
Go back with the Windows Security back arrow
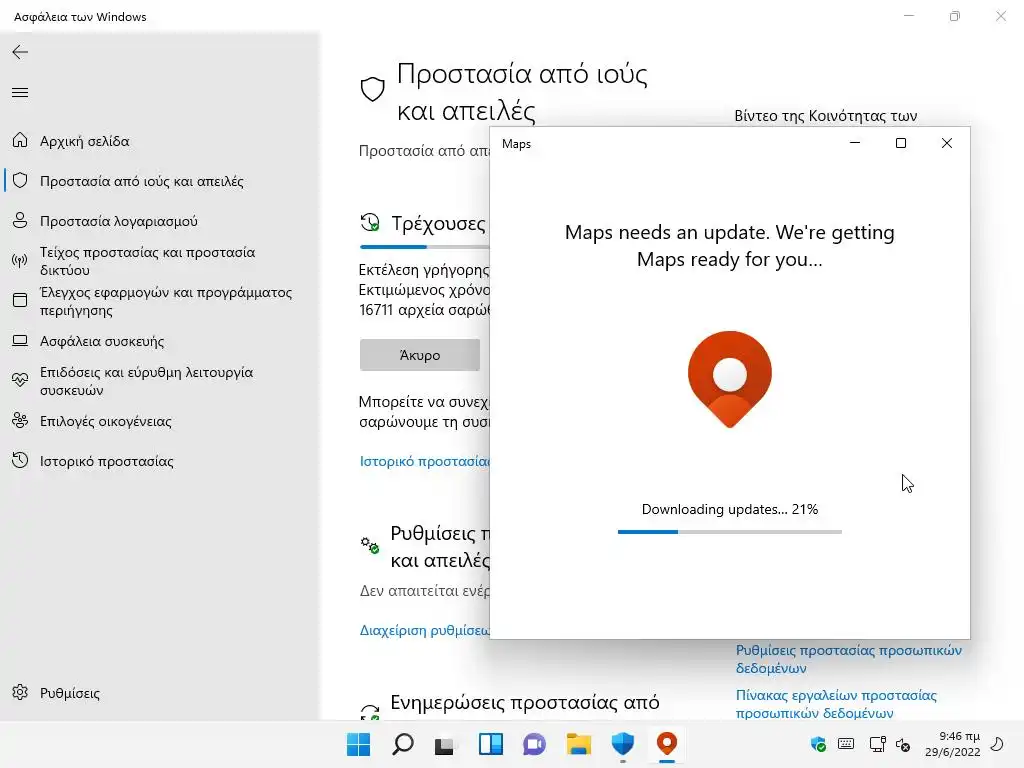[x=20, y=52]
